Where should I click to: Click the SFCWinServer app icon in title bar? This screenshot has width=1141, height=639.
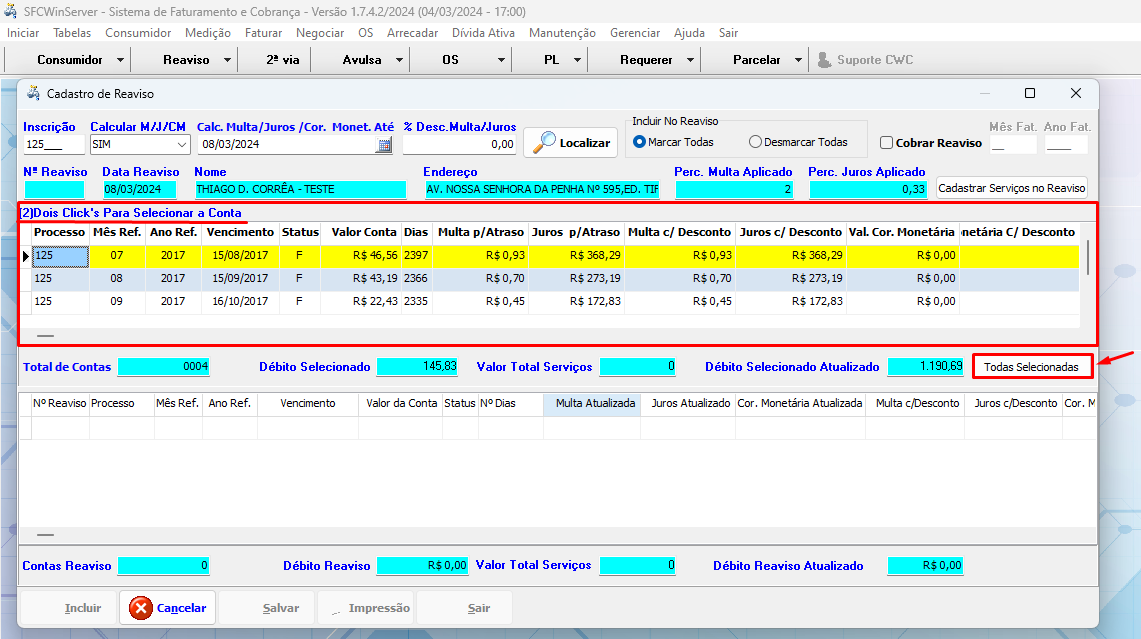coord(10,10)
